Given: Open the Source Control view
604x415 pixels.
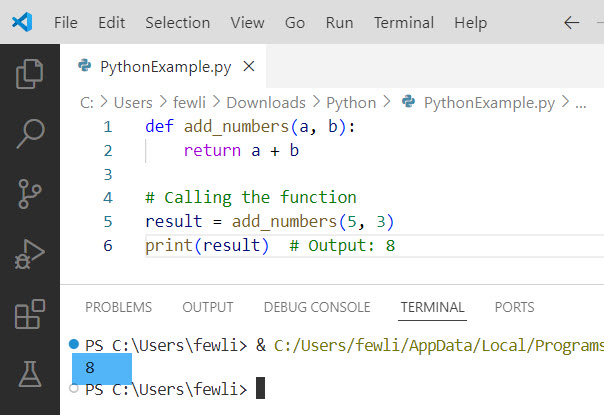Looking at the screenshot, I should tap(30, 193).
